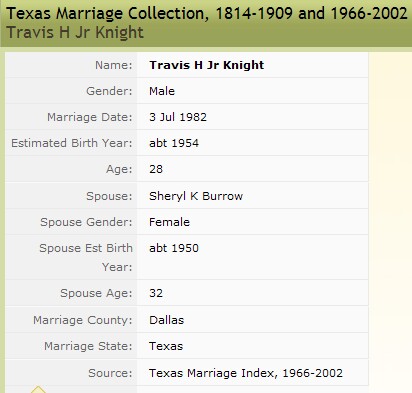The height and width of the screenshot is (393, 412).
Task: Click the yellow icon at bottom-left corner
Action: (x=38, y=390)
